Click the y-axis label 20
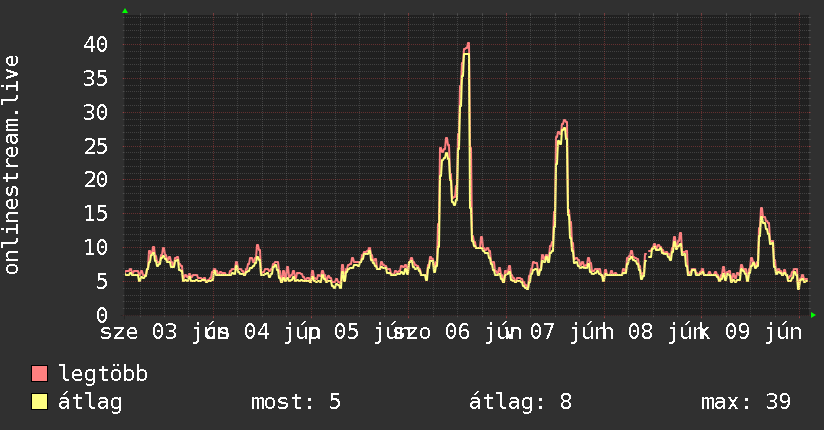 [x=96, y=180]
